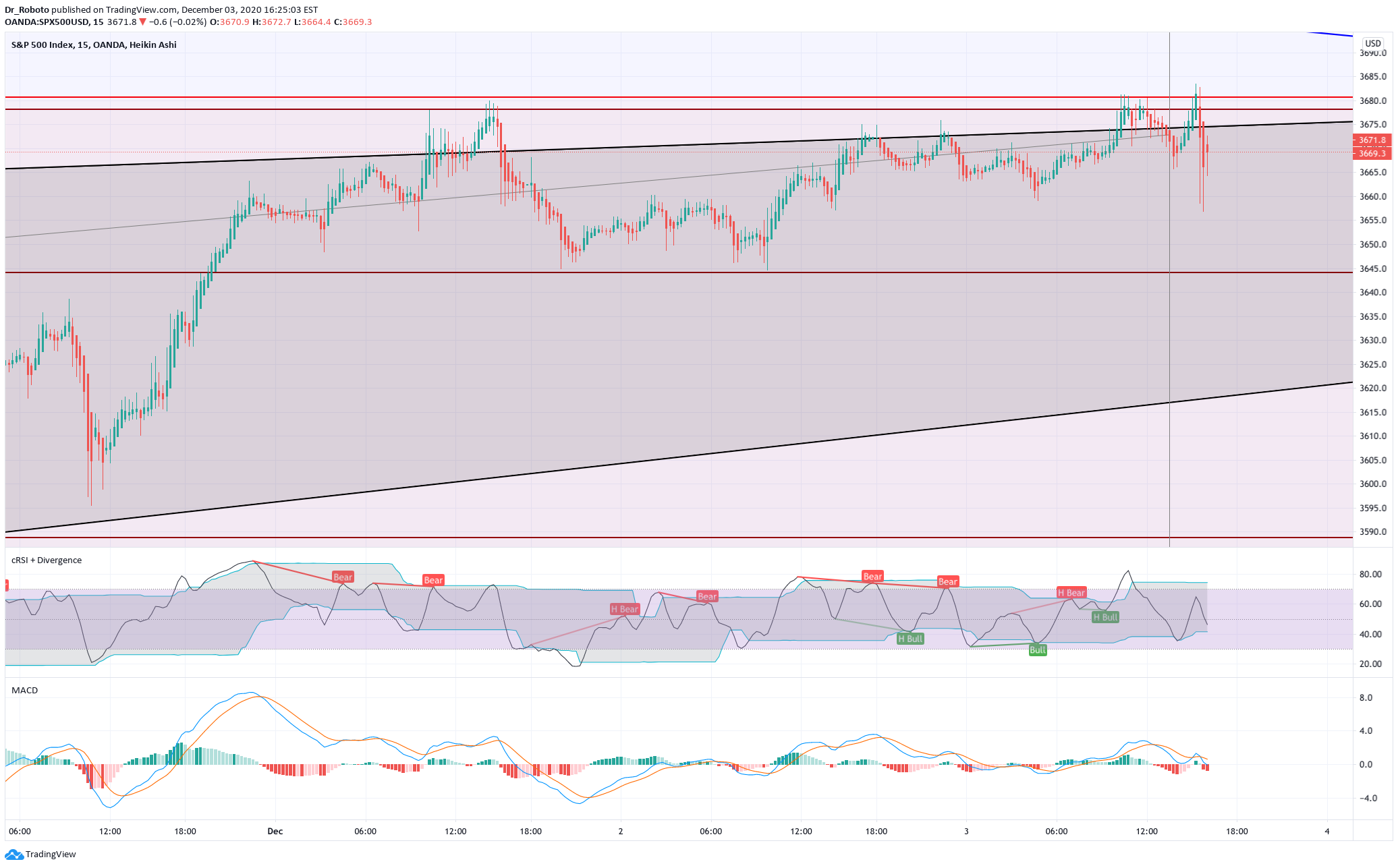The image size is (1398, 868).
Task: Click the TradingView text beside the logo
Action: pos(51,855)
